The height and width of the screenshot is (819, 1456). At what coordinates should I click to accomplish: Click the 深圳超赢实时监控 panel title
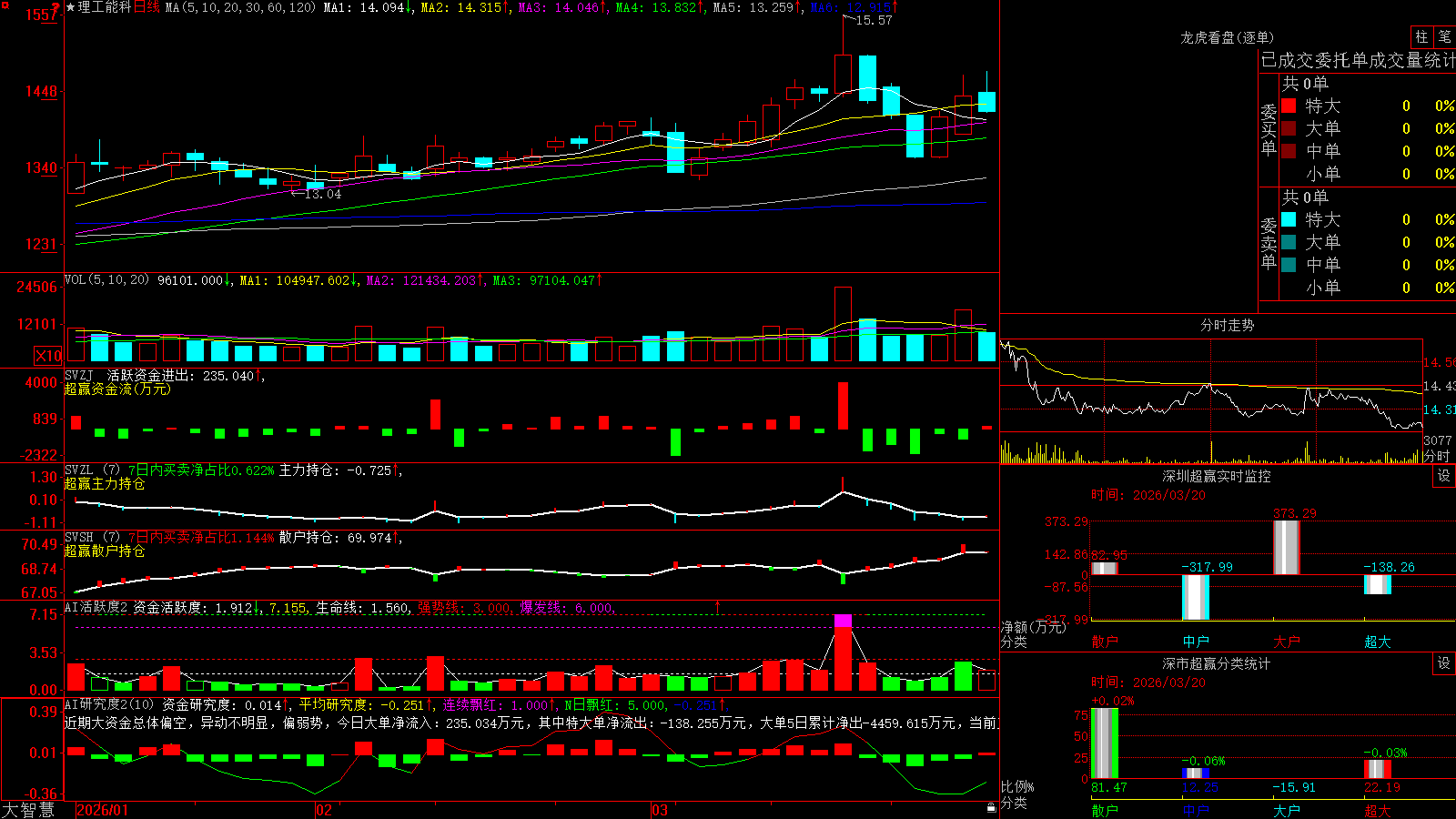click(1217, 476)
